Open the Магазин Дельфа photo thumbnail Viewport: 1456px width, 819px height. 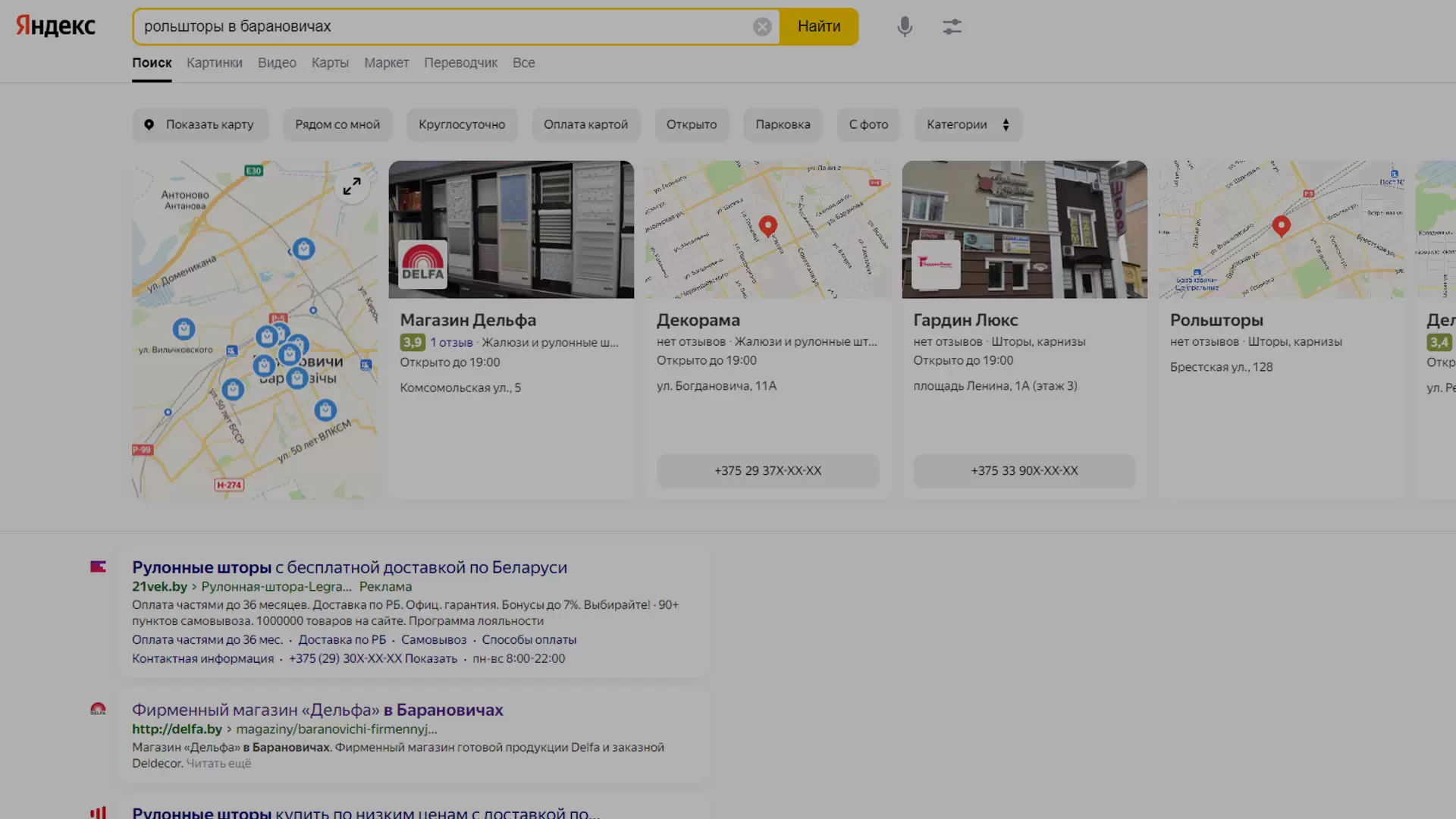[x=511, y=229]
